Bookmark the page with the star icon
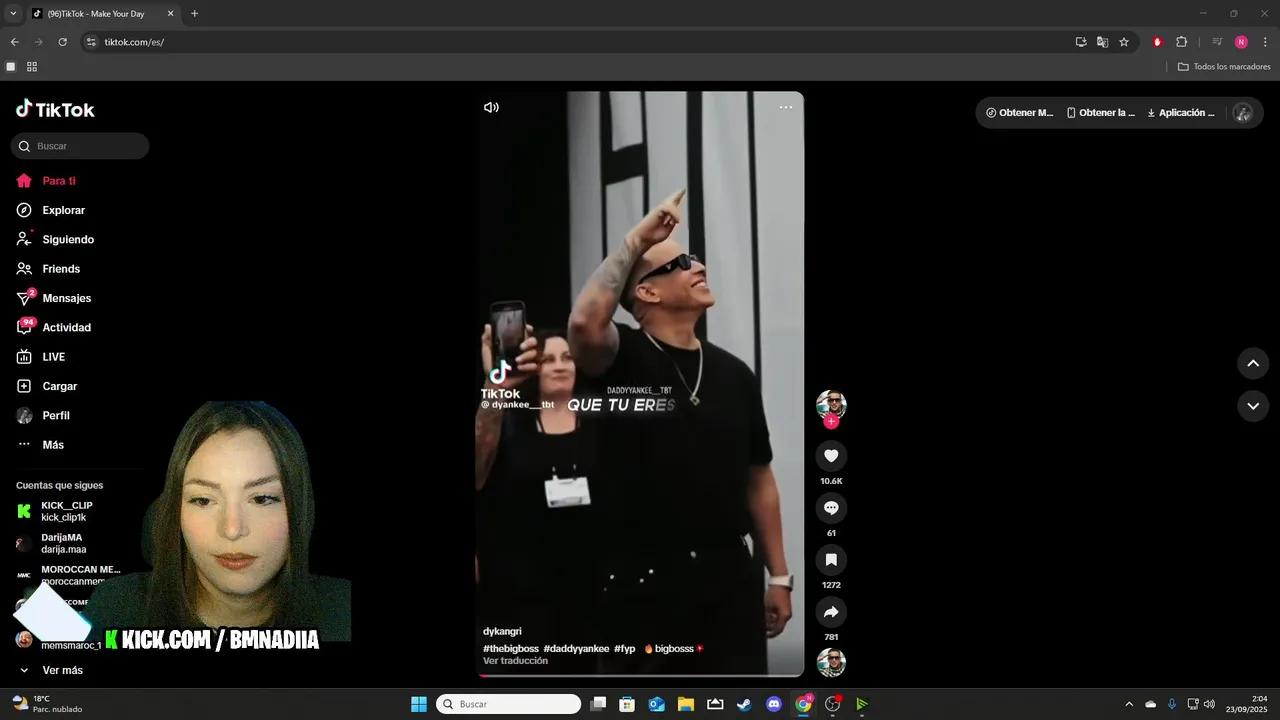 (x=1124, y=42)
